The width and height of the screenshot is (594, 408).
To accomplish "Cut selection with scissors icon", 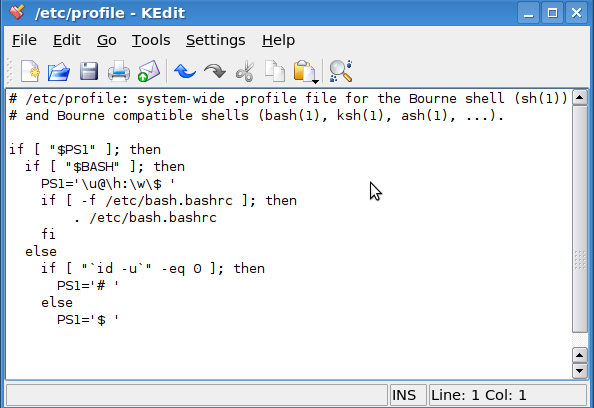I will pyautogui.click(x=245, y=71).
